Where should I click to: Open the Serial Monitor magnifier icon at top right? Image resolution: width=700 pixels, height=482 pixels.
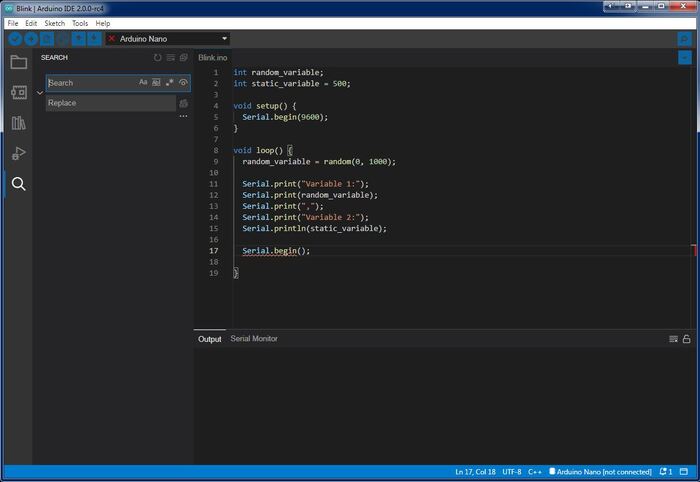[684, 39]
